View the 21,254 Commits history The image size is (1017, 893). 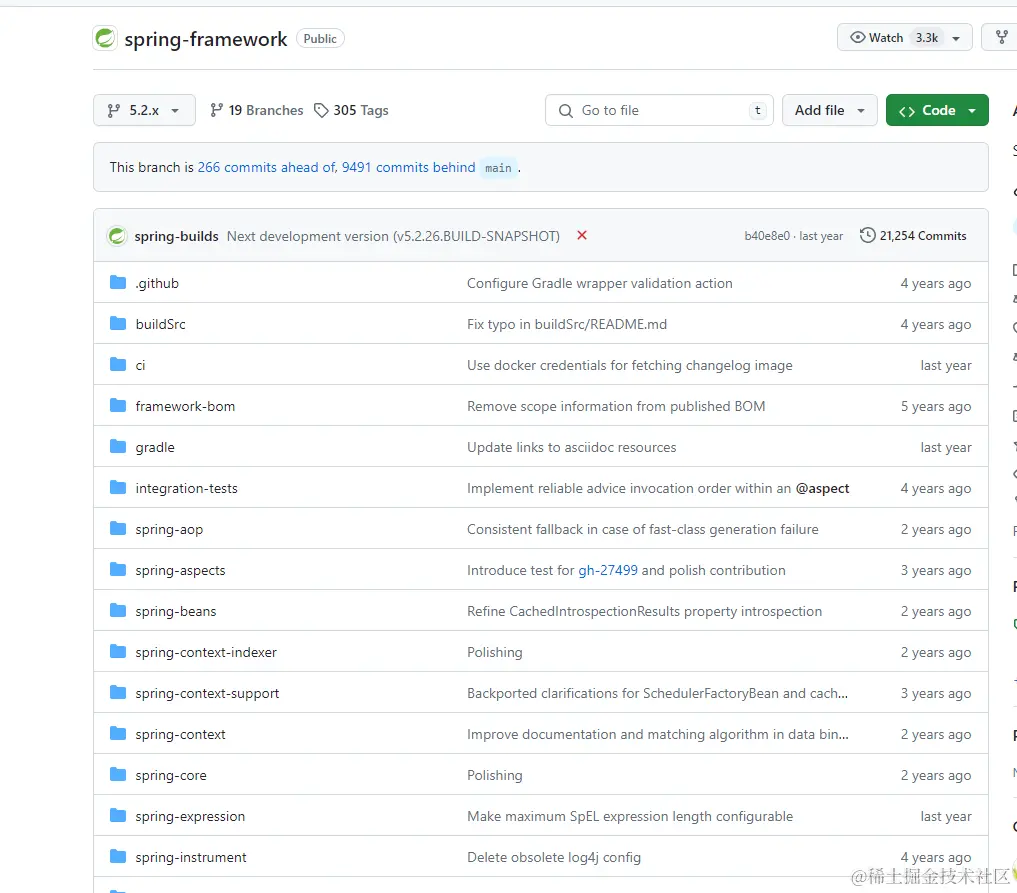(x=913, y=235)
